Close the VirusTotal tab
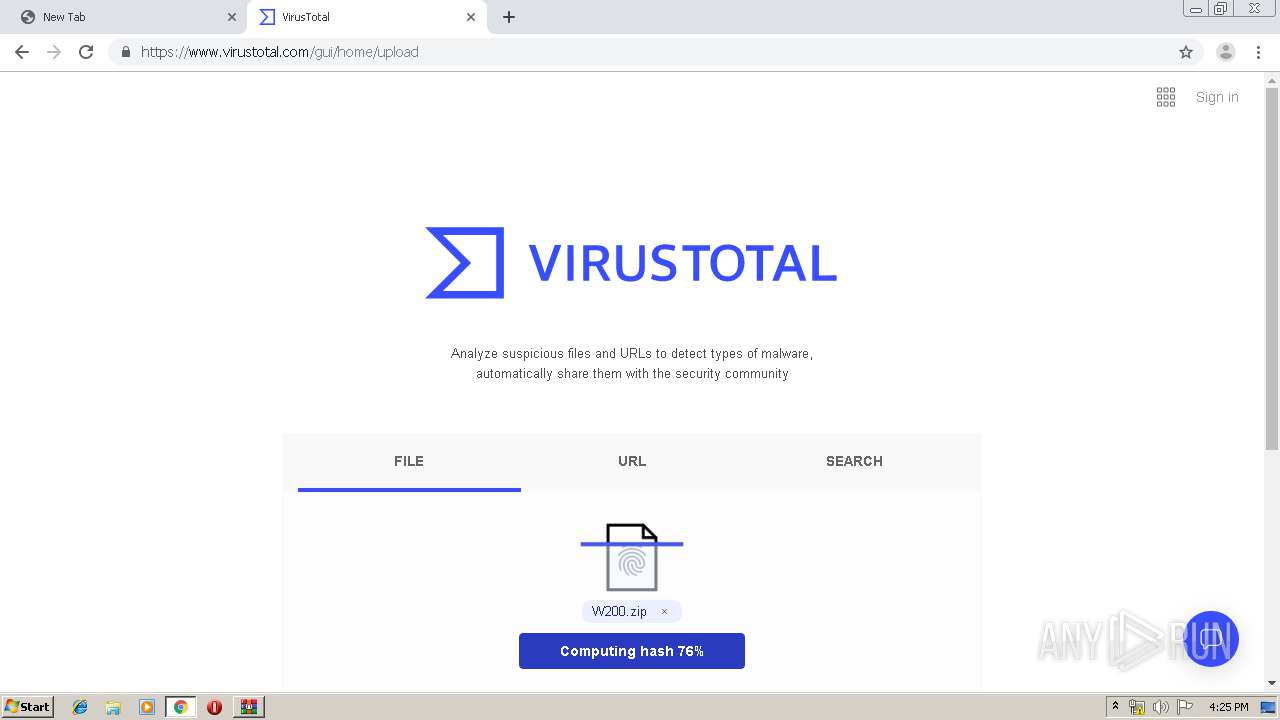The image size is (1280, 720). tap(471, 17)
